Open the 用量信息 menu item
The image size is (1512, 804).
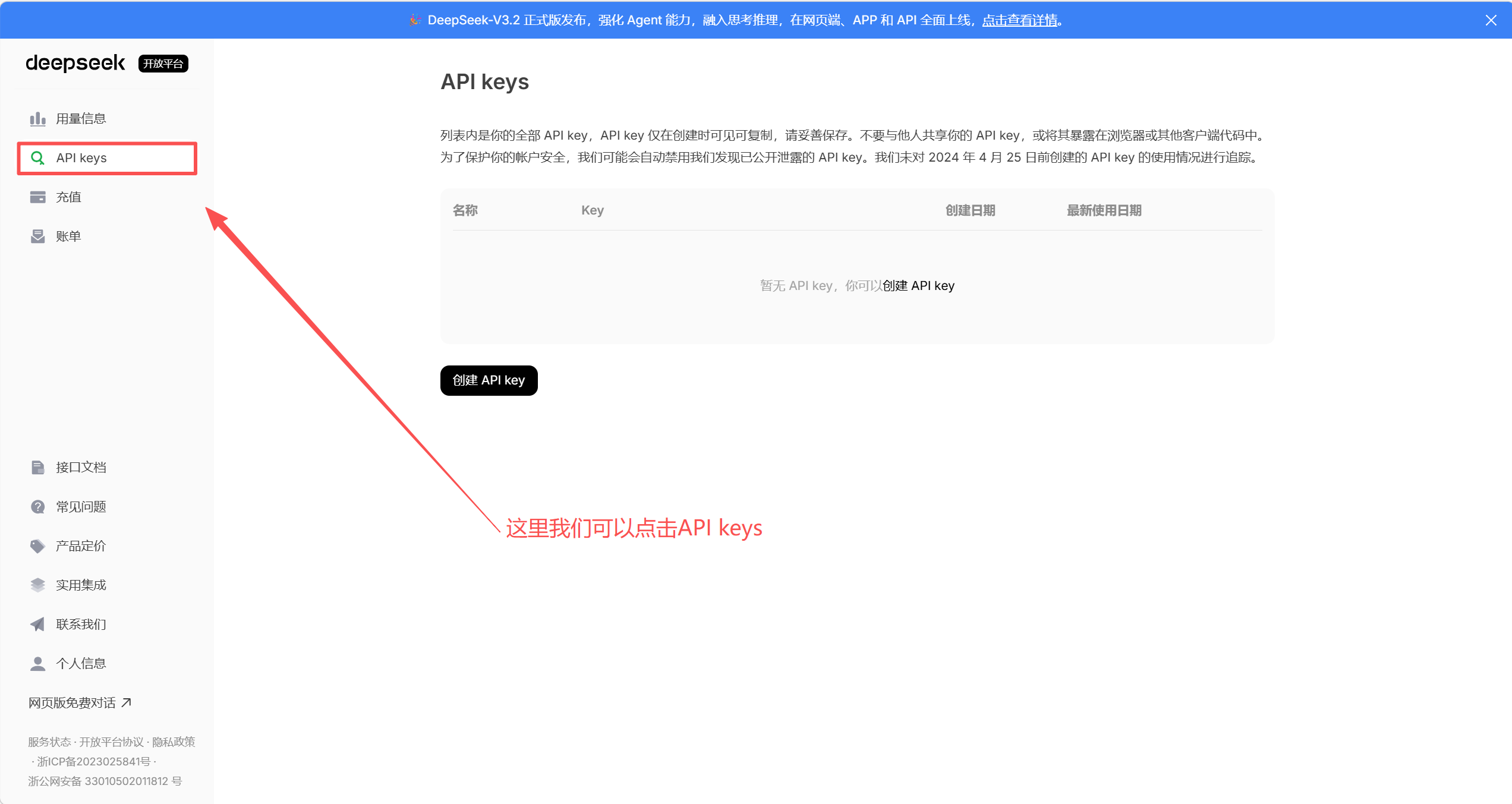coord(81,119)
